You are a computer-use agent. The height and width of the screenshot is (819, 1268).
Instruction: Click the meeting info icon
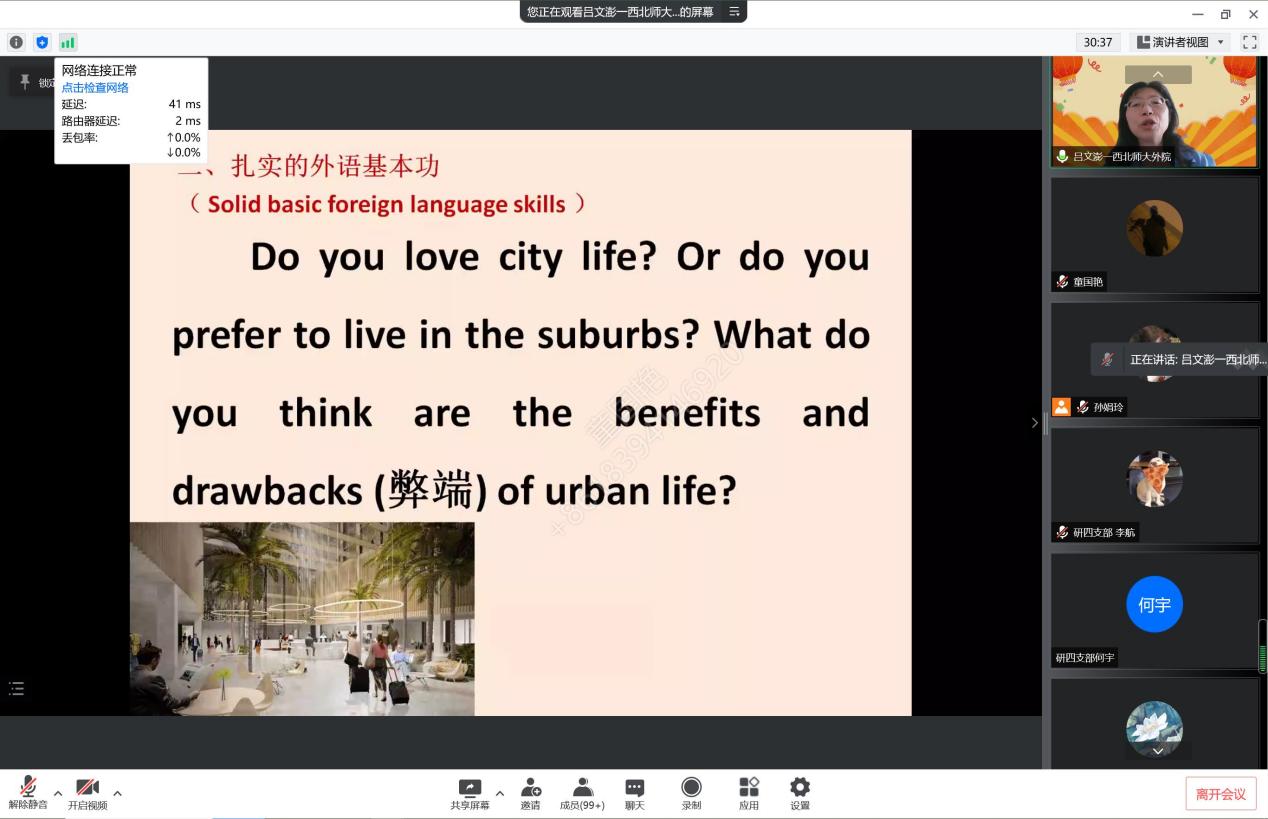[x=16, y=42]
